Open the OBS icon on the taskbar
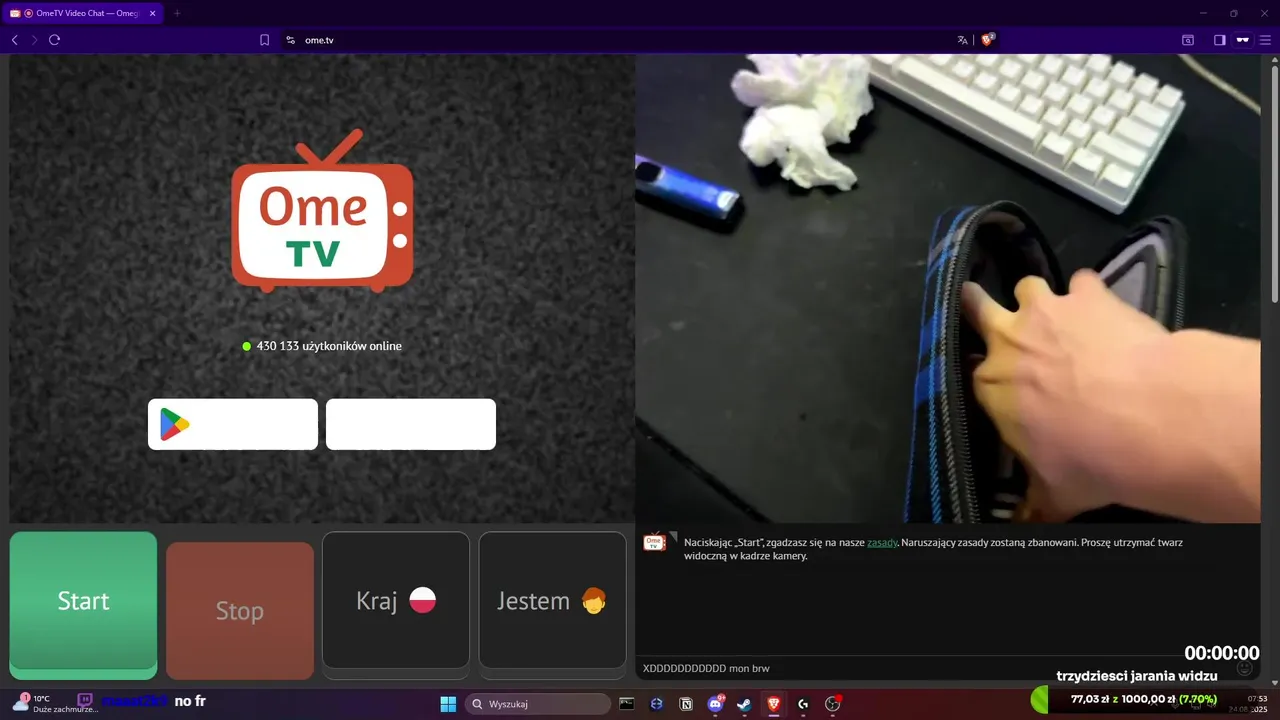Screen dimensions: 1280x720 pos(832,704)
